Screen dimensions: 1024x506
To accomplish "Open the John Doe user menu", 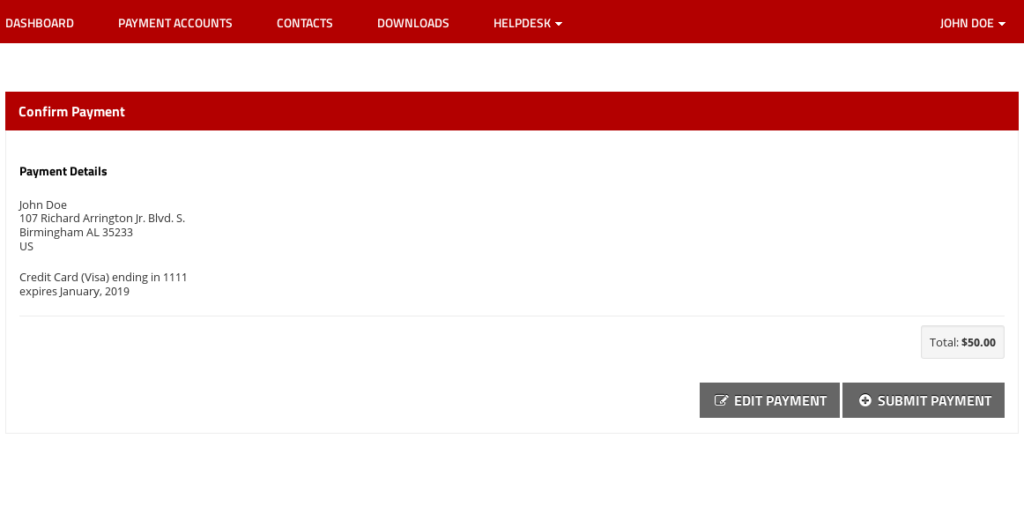I will click(x=972, y=24).
